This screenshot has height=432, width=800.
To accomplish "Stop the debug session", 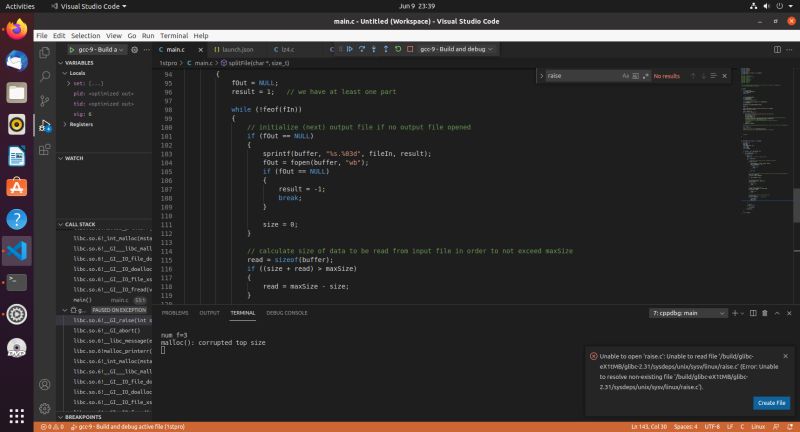I will (410, 49).
